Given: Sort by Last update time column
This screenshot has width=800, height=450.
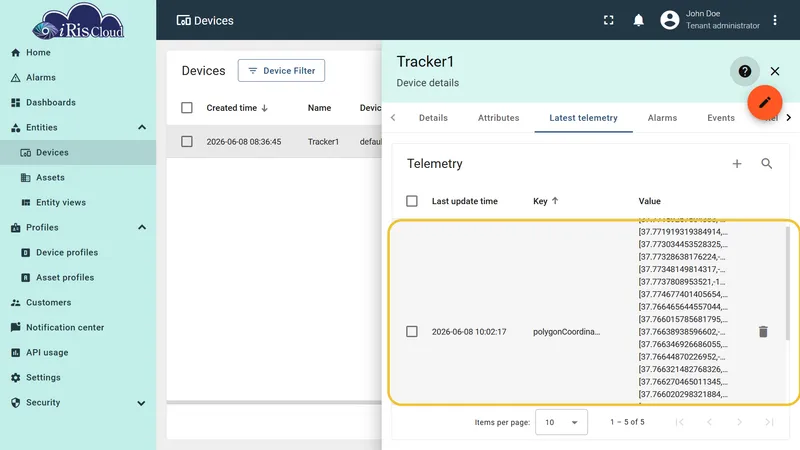Looking at the screenshot, I should click(x=464, y=201).
